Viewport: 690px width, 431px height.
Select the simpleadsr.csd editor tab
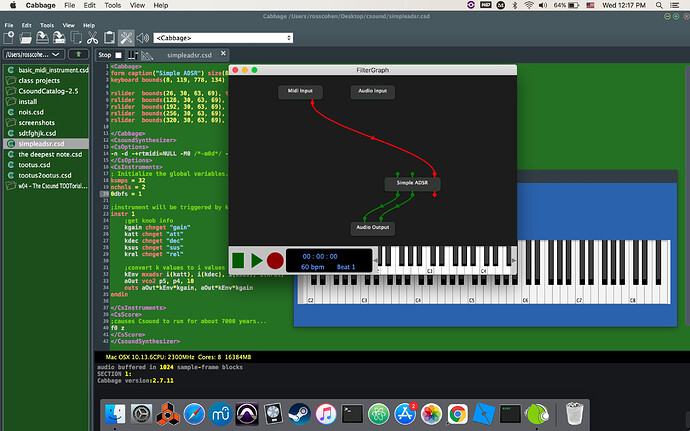point(189,55)
